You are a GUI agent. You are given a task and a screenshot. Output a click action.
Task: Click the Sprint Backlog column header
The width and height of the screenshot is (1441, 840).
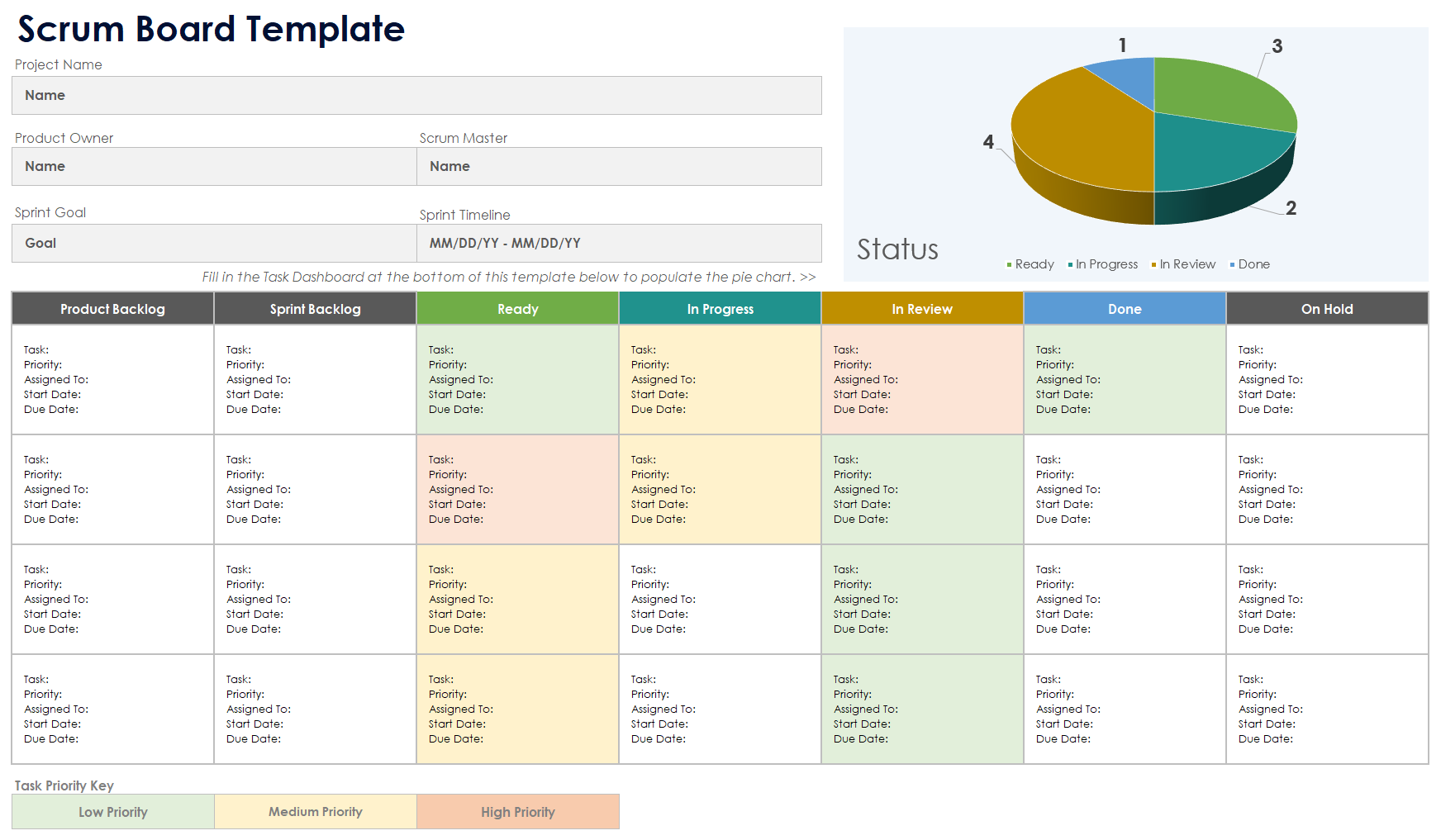click(315, 309)
